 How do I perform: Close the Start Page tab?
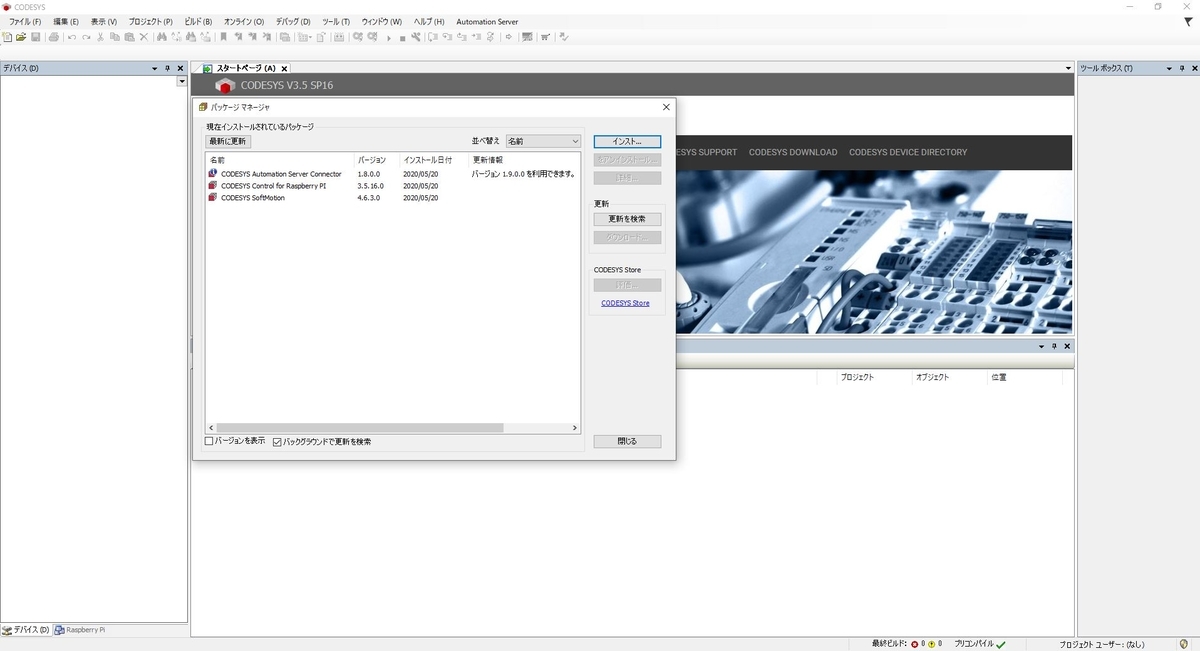pyautogui.click(x=284, y=68)
